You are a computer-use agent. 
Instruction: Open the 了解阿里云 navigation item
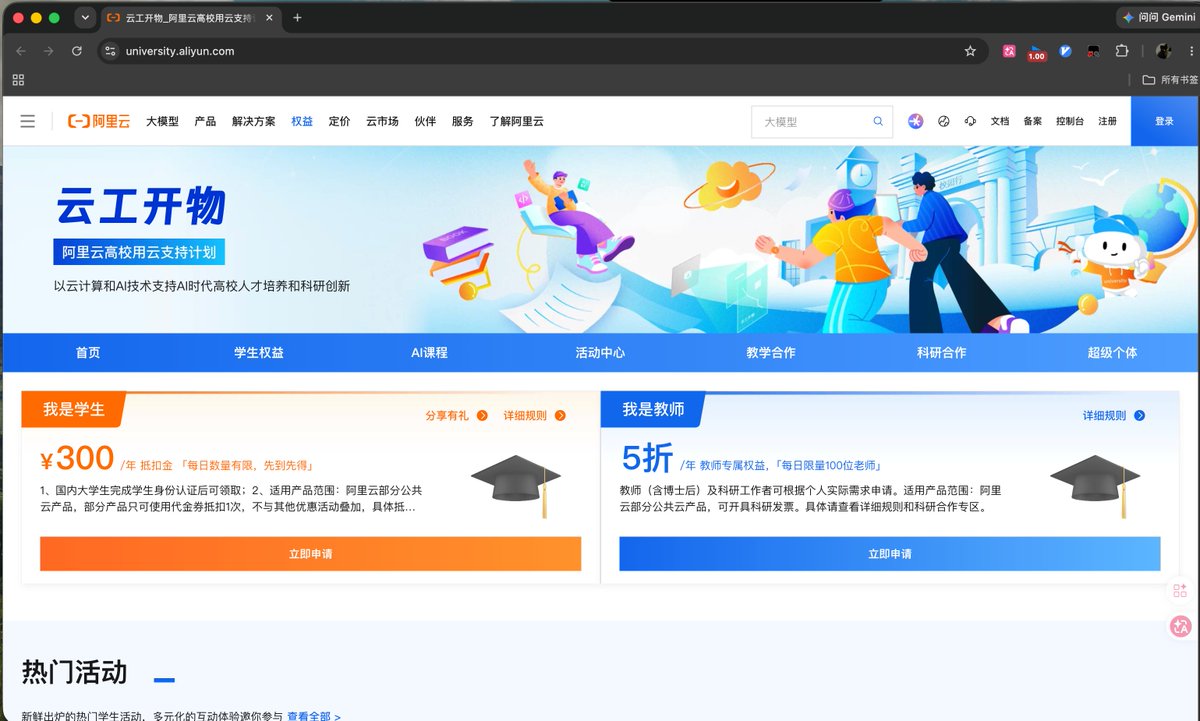[x=516, y=121]
